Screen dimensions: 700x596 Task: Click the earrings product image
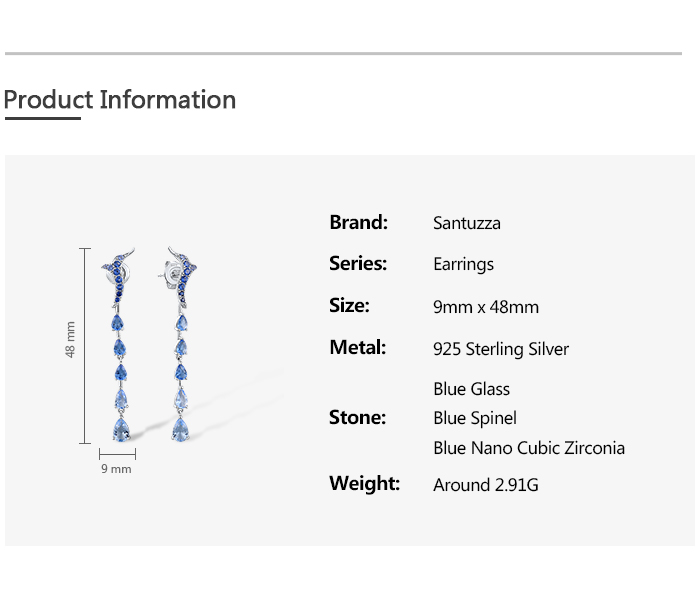[x=150, y=345]
